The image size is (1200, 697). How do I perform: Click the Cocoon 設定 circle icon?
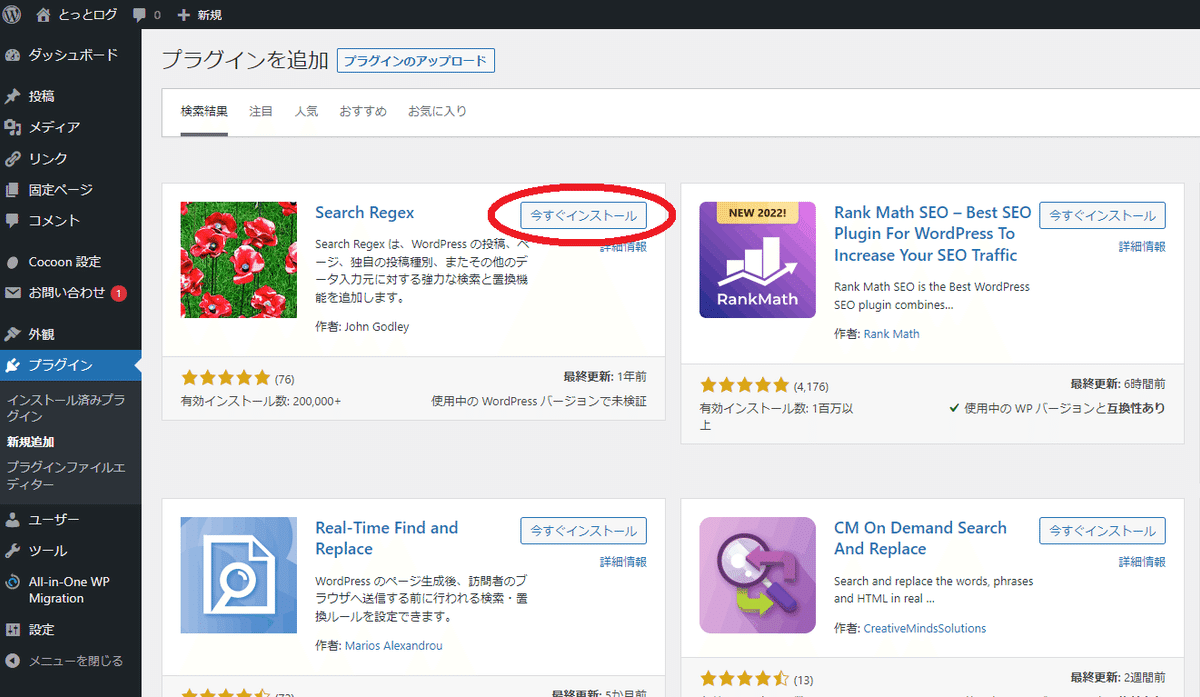click(13, 262)
